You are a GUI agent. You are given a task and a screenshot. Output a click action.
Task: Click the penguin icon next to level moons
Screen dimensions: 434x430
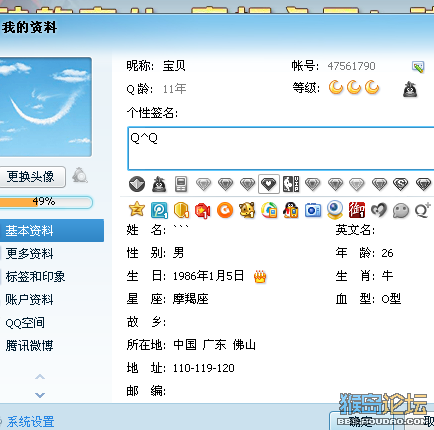pyautogui.click(x=410, y=89)
